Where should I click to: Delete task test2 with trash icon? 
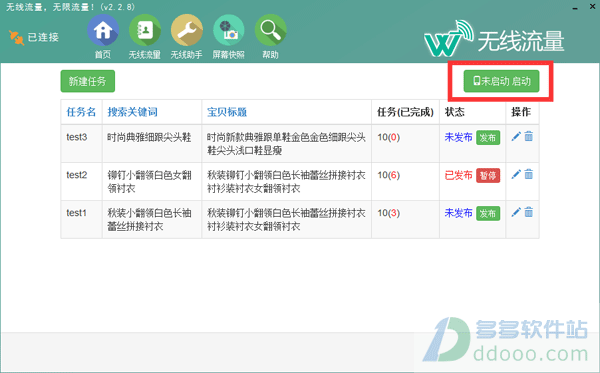click(528, 174)
